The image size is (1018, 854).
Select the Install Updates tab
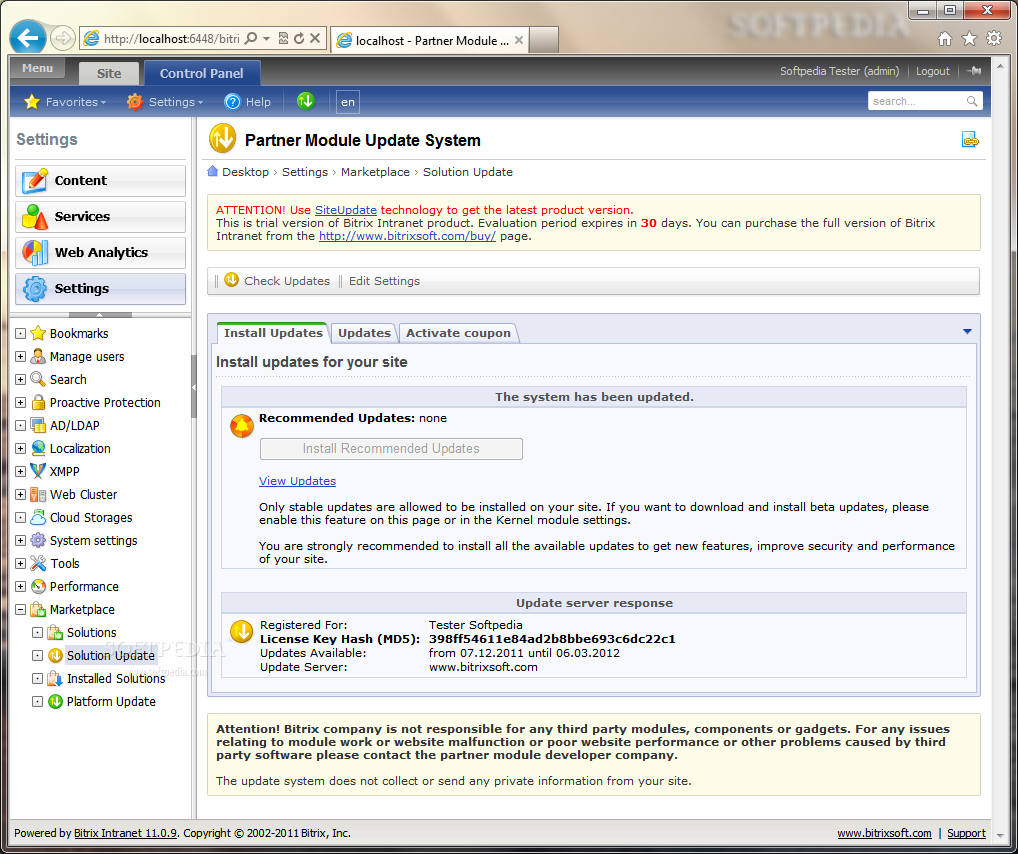(x=273, y=333)
